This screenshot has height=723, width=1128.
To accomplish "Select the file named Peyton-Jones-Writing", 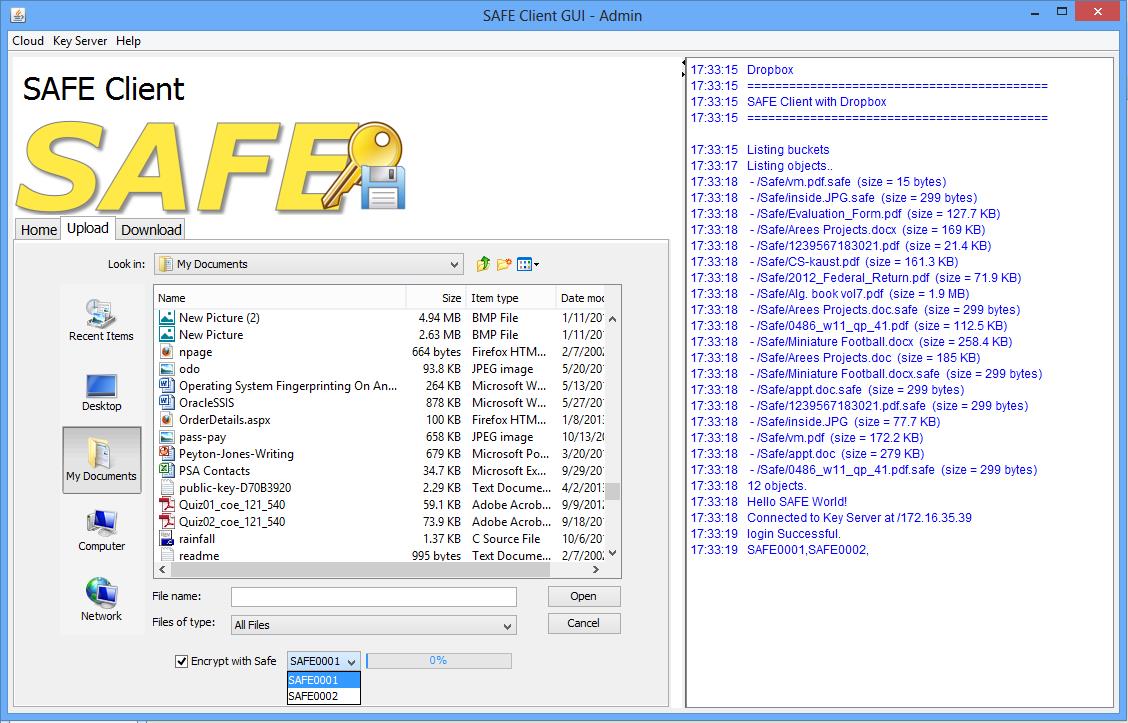I will tap(236, 454).
